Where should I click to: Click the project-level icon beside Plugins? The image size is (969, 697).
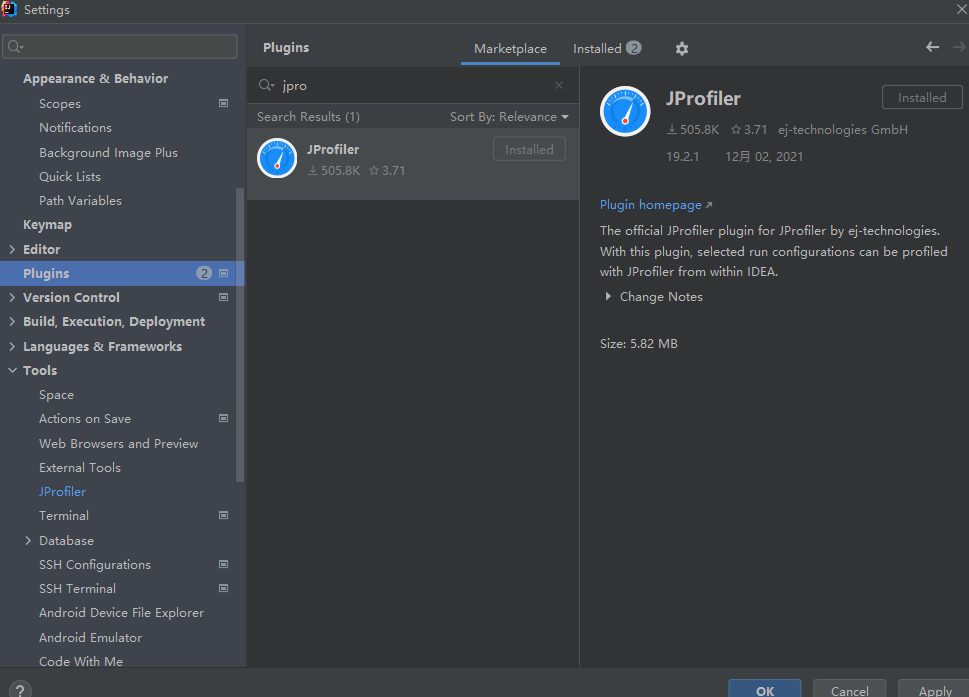pyautogui.click(x=224, y=273)
